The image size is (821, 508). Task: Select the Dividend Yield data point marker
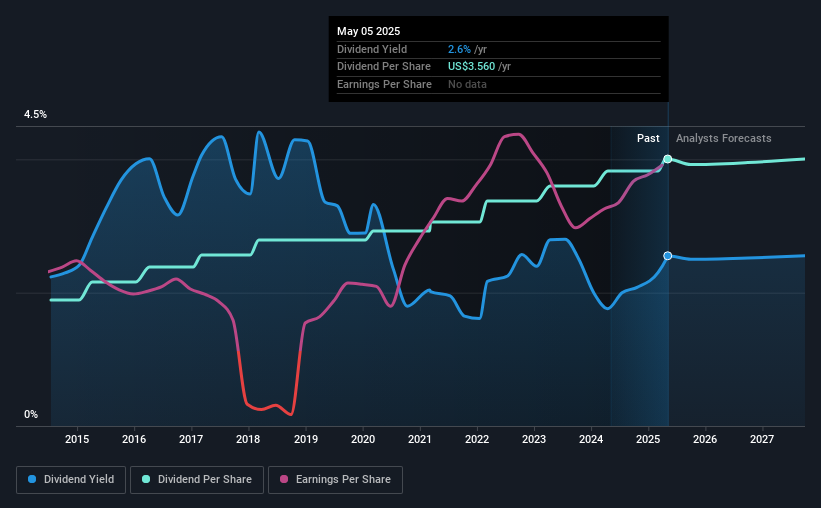click(x=668, y=256)
